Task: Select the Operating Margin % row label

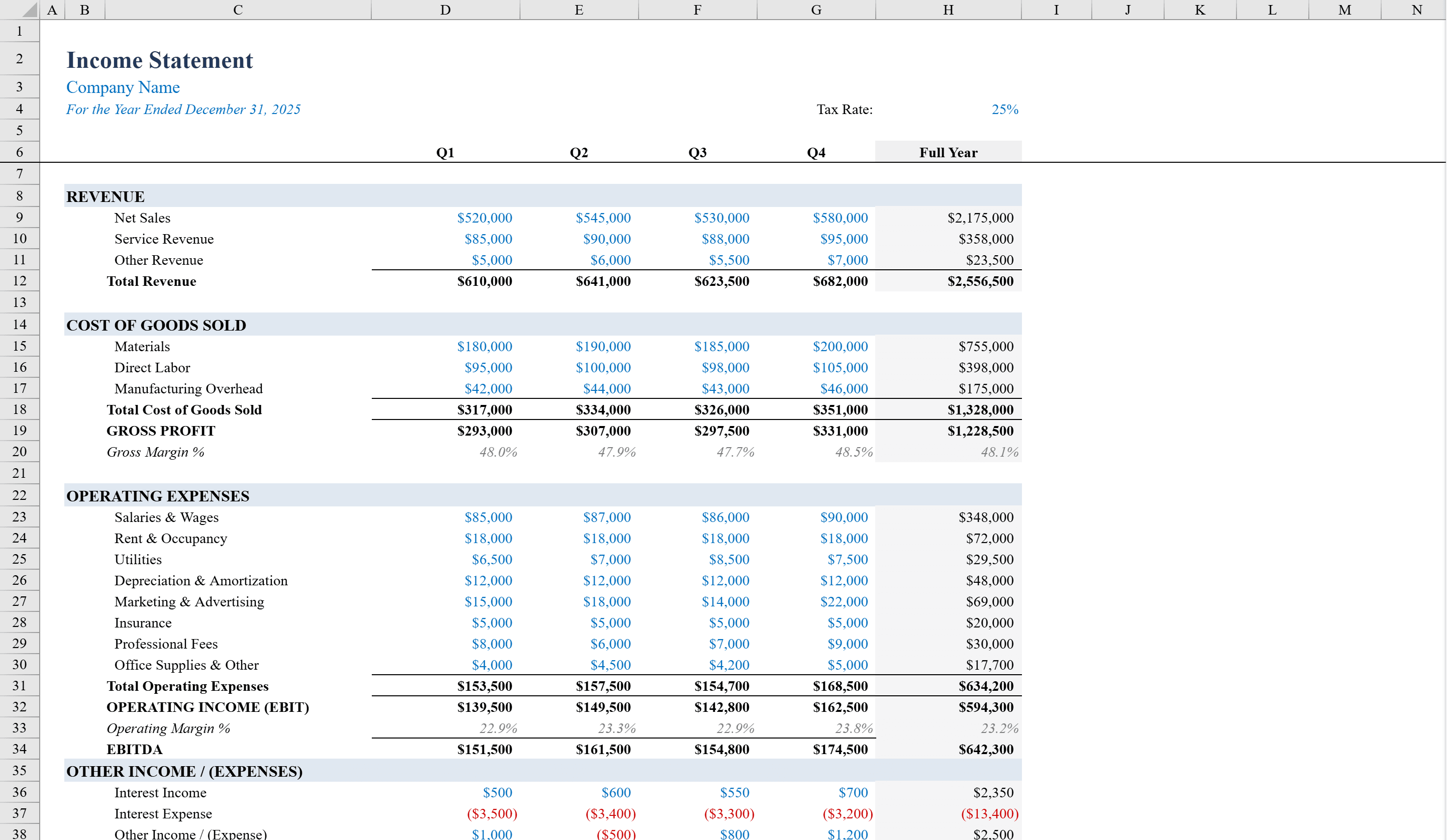Action: (168, 728)
